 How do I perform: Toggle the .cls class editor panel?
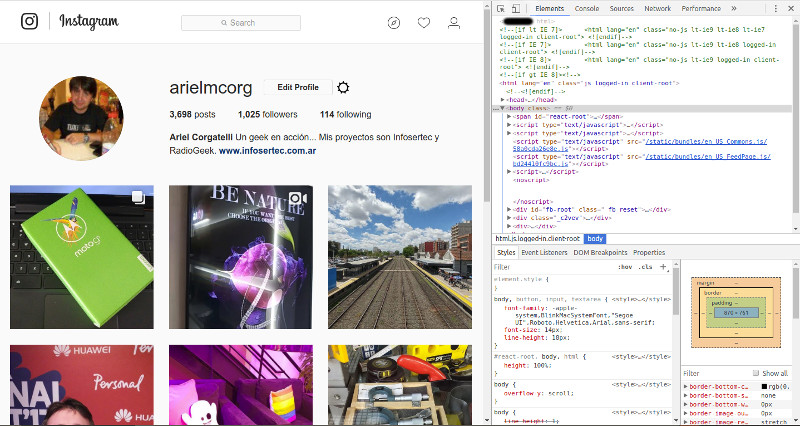(x=646, y=268)
